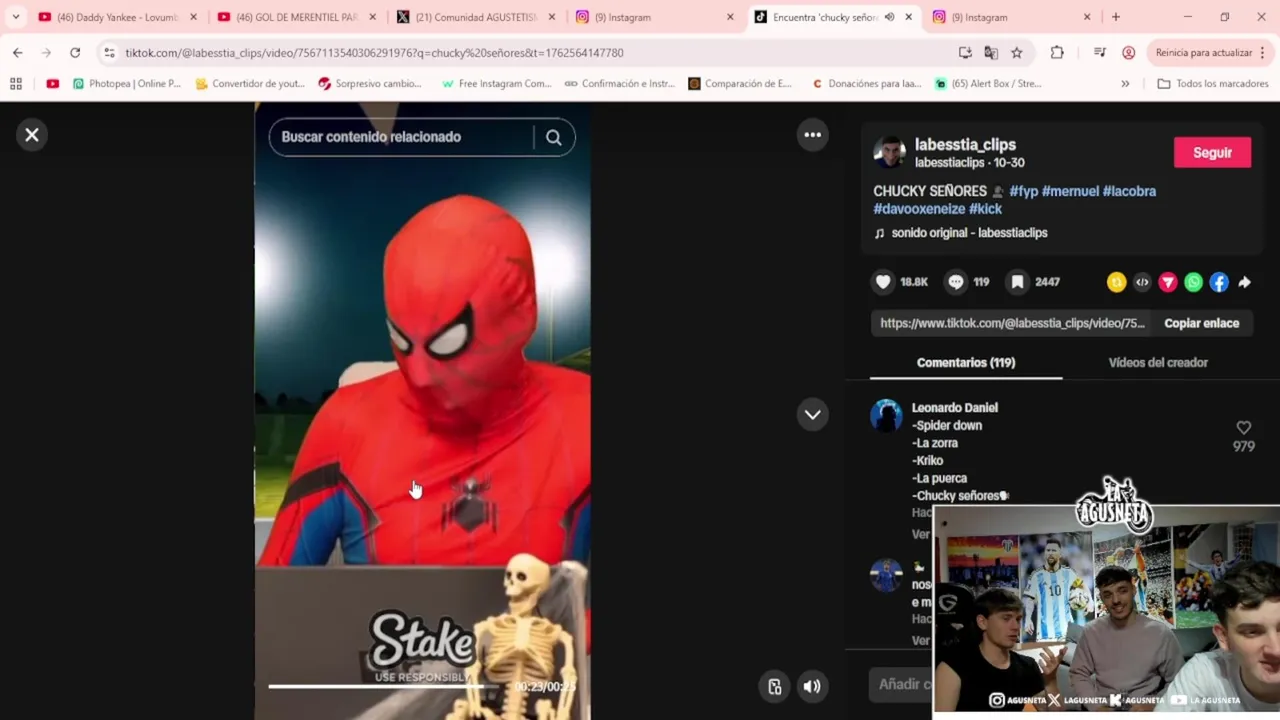
Task: Open the #memuel hashtag
Action: tap(1070, 191)
